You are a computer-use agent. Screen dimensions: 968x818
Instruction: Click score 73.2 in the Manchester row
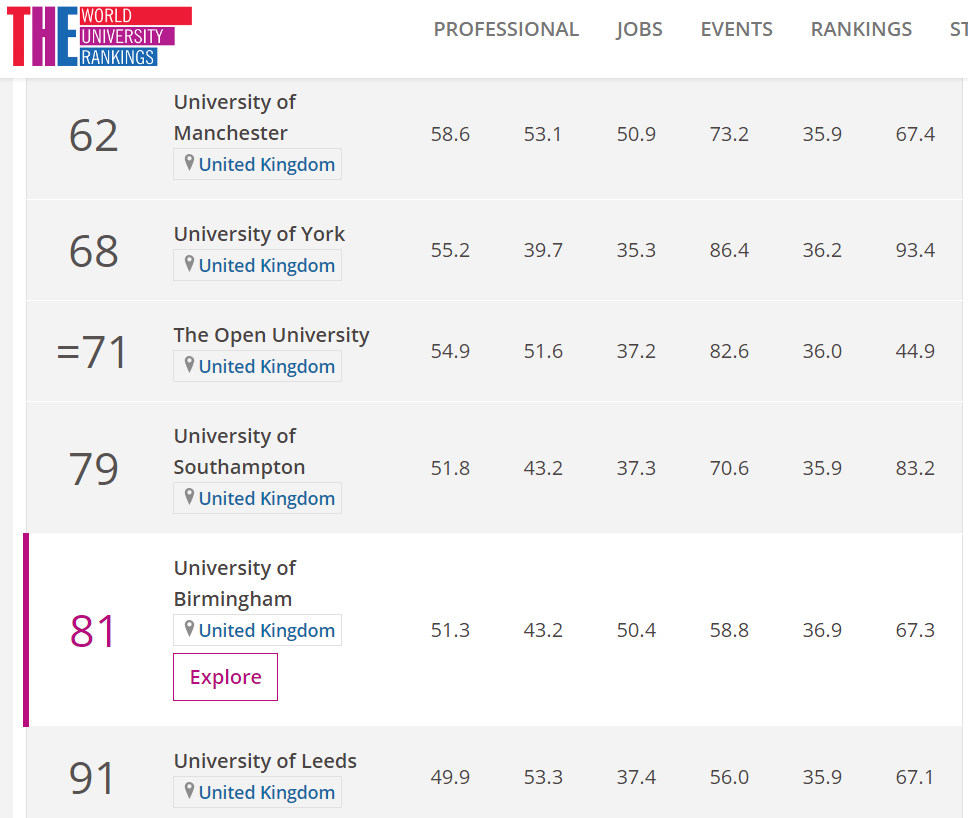729,134
